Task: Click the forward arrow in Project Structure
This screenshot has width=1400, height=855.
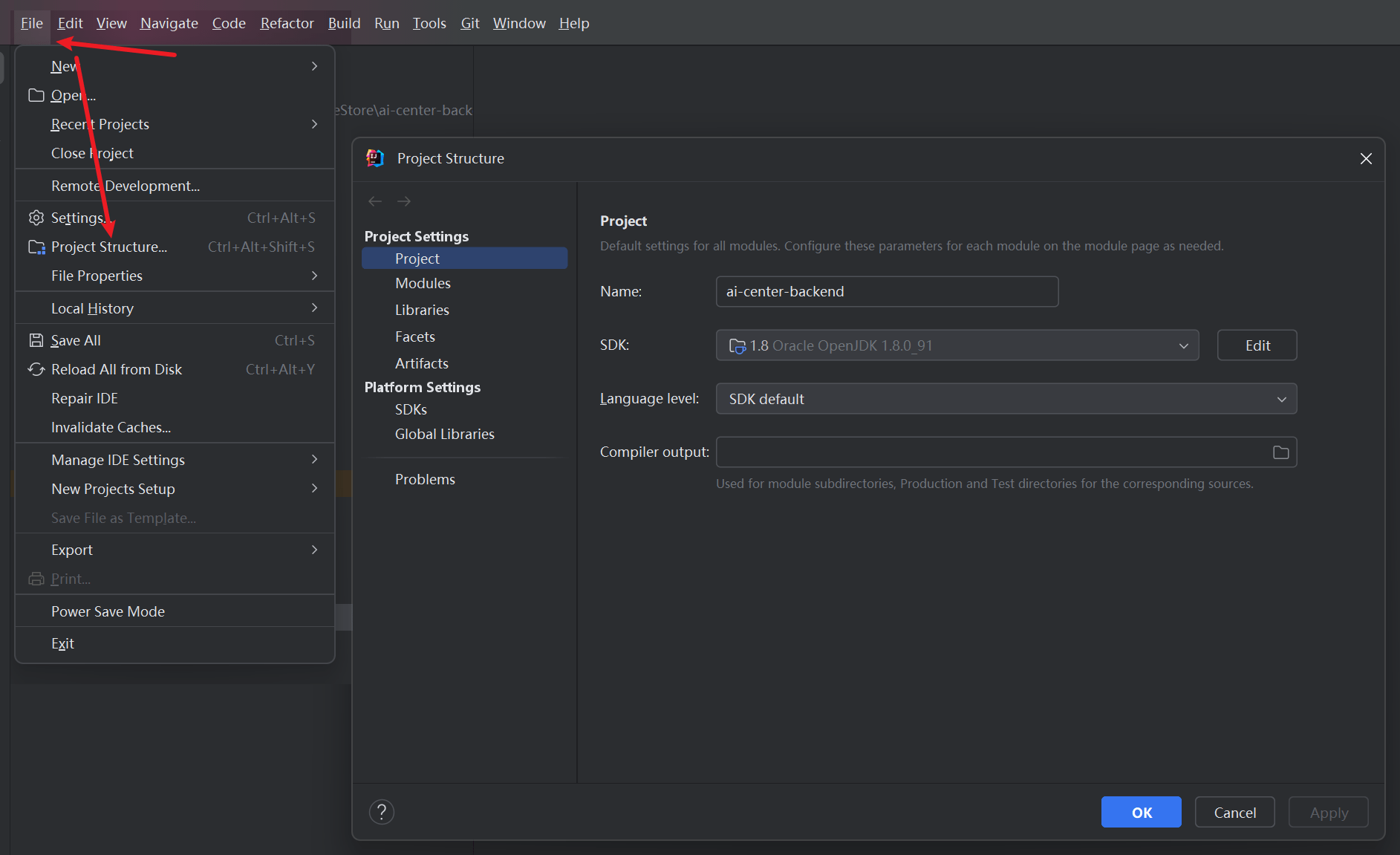Action: click(x=404, y=201)
